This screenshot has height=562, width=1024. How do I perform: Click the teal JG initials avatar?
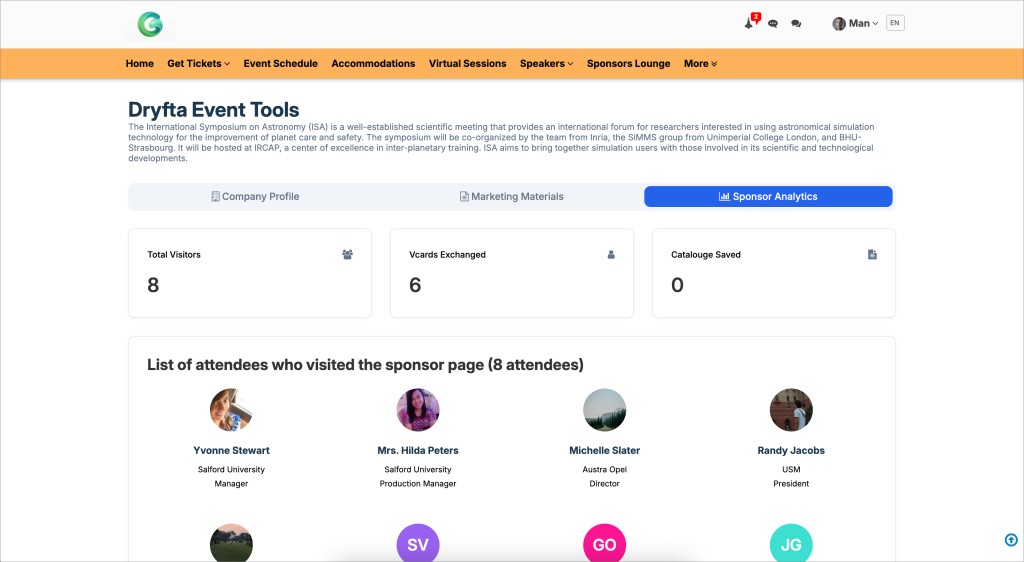click(791, 544)
